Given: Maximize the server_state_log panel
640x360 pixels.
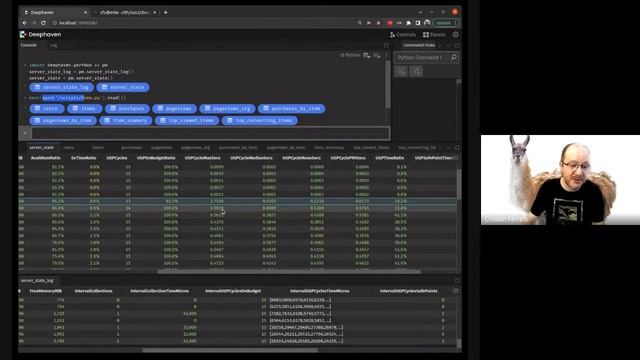Looking at the screenshot, I should [457, 281].
